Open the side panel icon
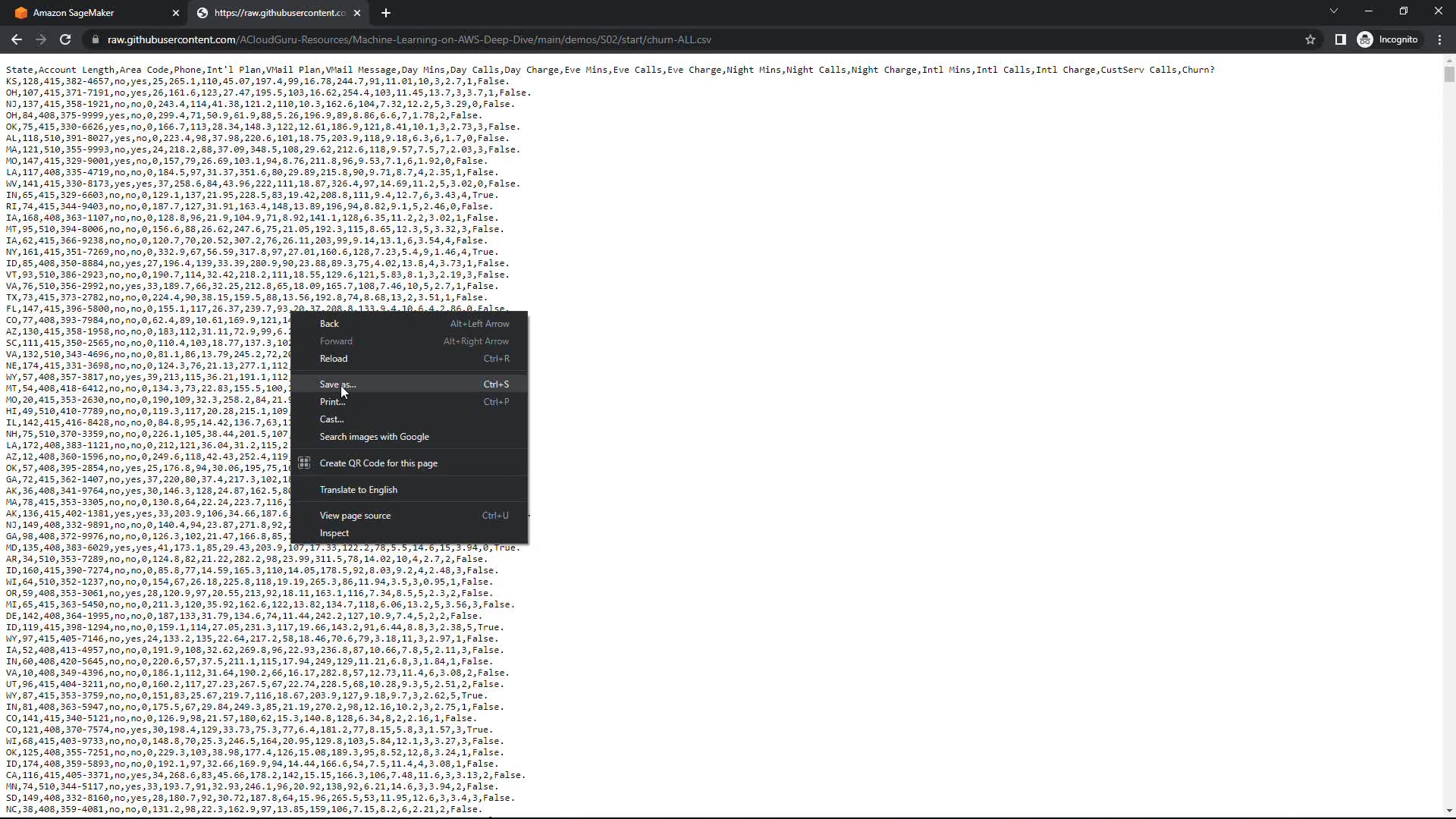Screen dimensions: 1456x819 click(x=1340, y=39)
